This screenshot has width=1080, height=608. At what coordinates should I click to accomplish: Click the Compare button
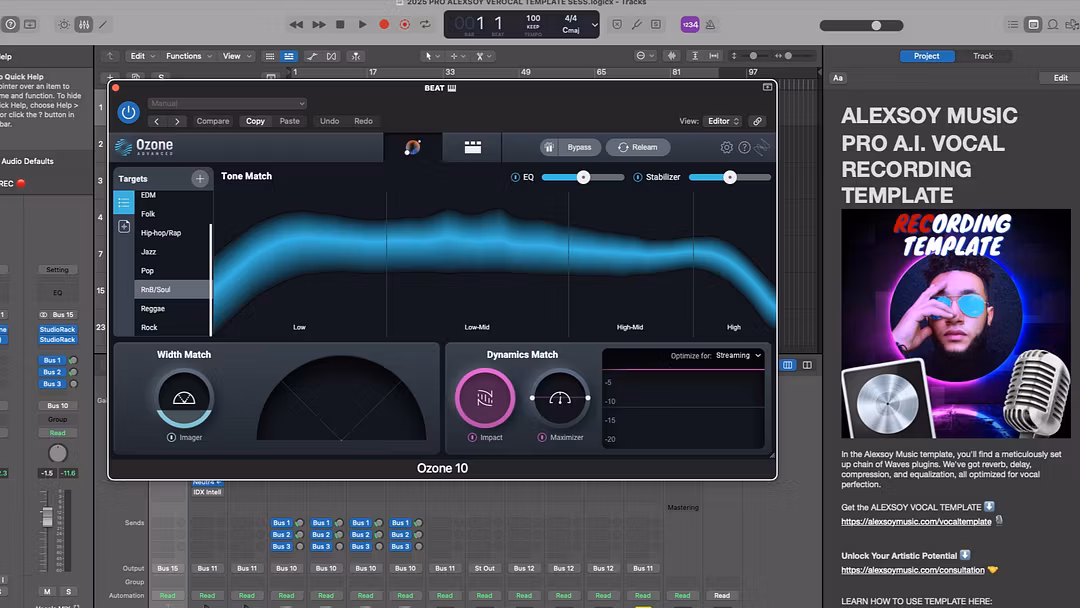click(x=213, y=121)
